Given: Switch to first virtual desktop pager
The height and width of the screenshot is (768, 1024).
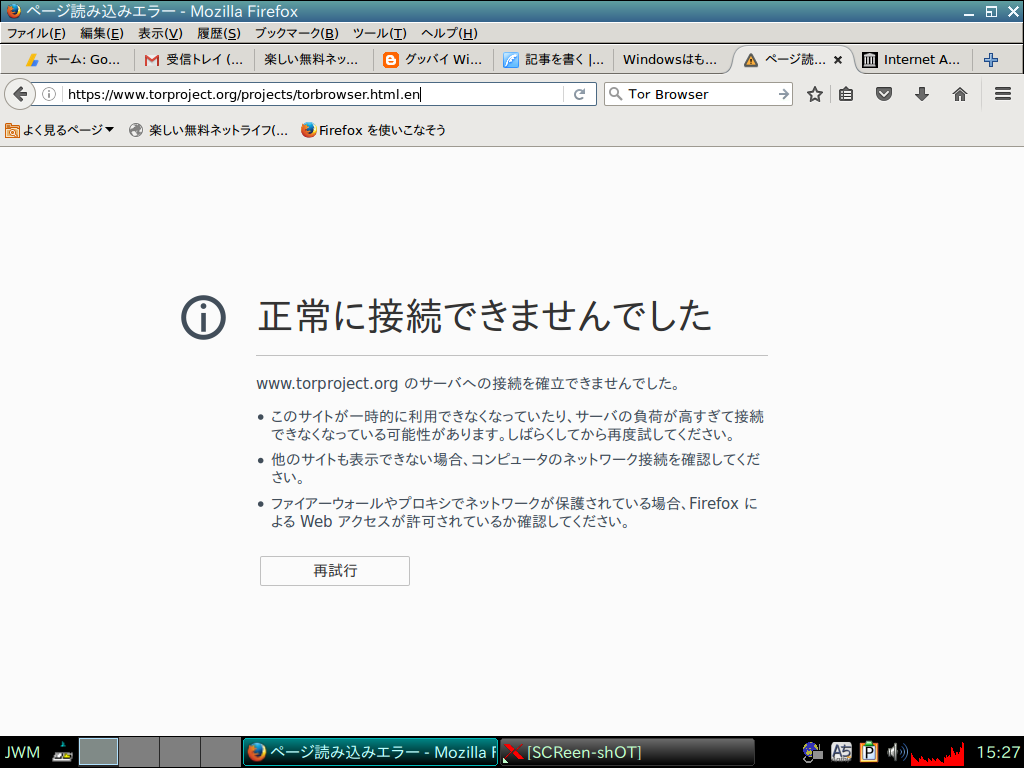Looking at the screenshot, I should [x=99, y=752].
